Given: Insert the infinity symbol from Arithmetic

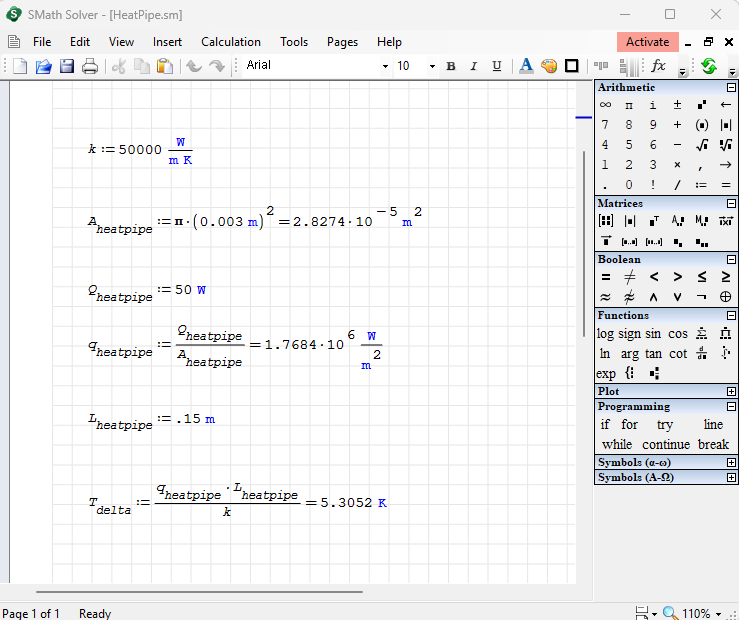Looking at the screenshot, I should coord(605,105).
